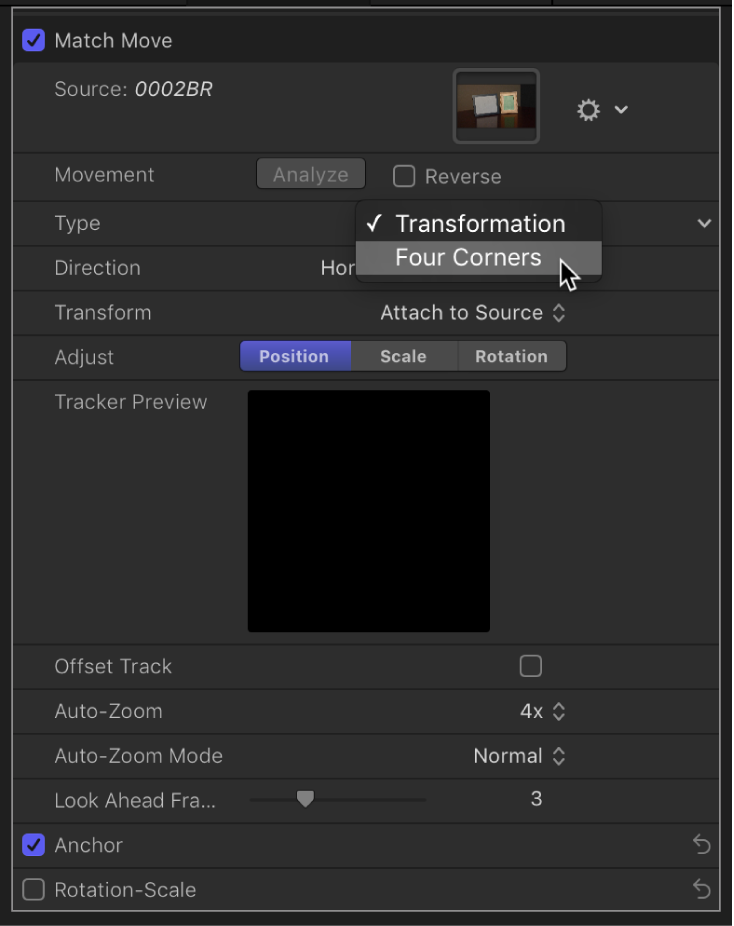
Task: Choose Four Corners from the Type menu
Action: (x=468, y=258)
